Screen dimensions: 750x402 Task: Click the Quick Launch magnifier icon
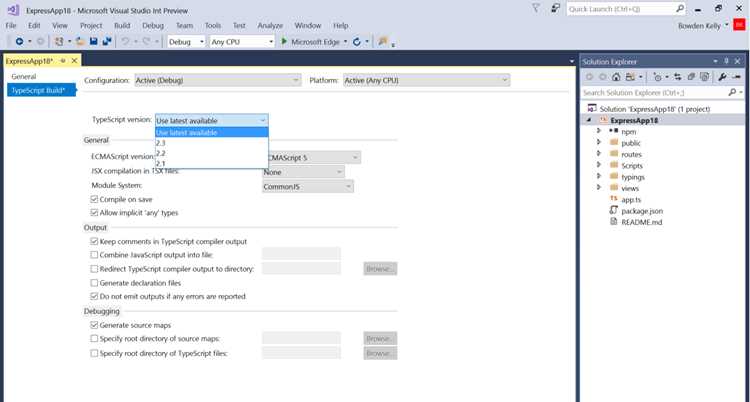coord(680,9)
